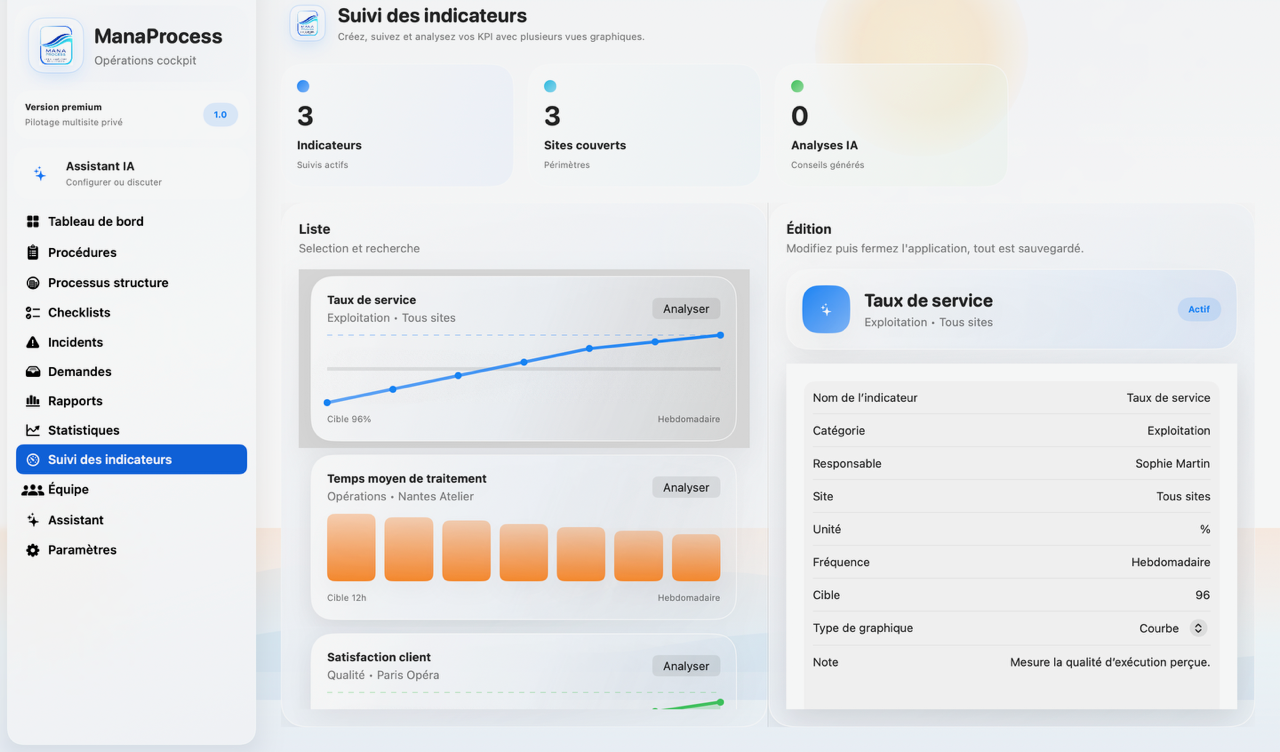Click the Assistant IA sparkle icon
Screen dimensions: 1280x752
(x=40, y=174)
